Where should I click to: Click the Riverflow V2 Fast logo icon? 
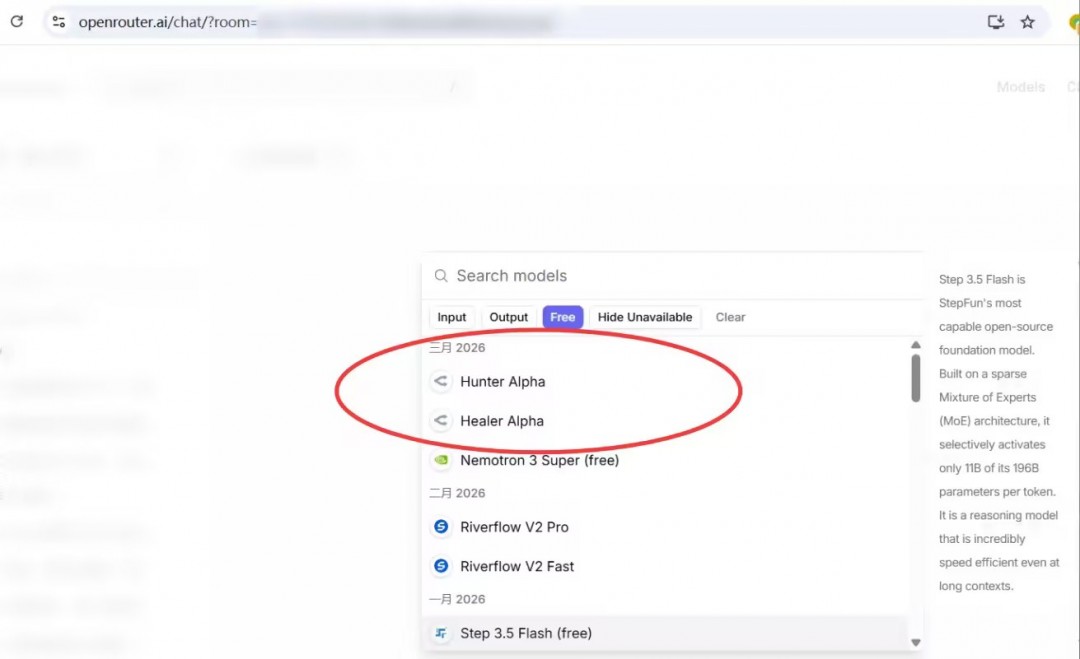click(x=441, y=566)
